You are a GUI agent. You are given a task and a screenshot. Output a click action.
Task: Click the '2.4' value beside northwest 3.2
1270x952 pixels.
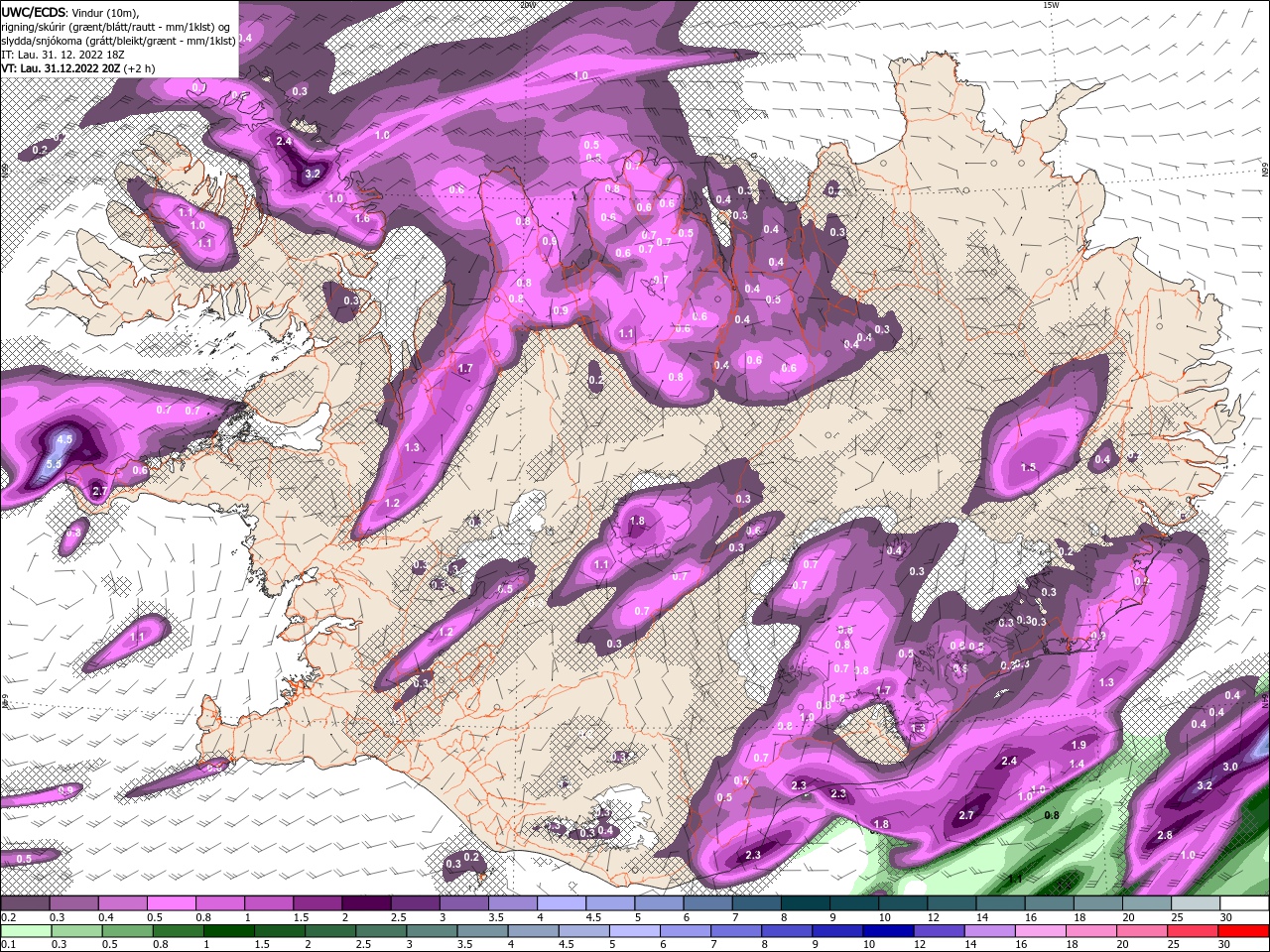[x=284, y=141]
